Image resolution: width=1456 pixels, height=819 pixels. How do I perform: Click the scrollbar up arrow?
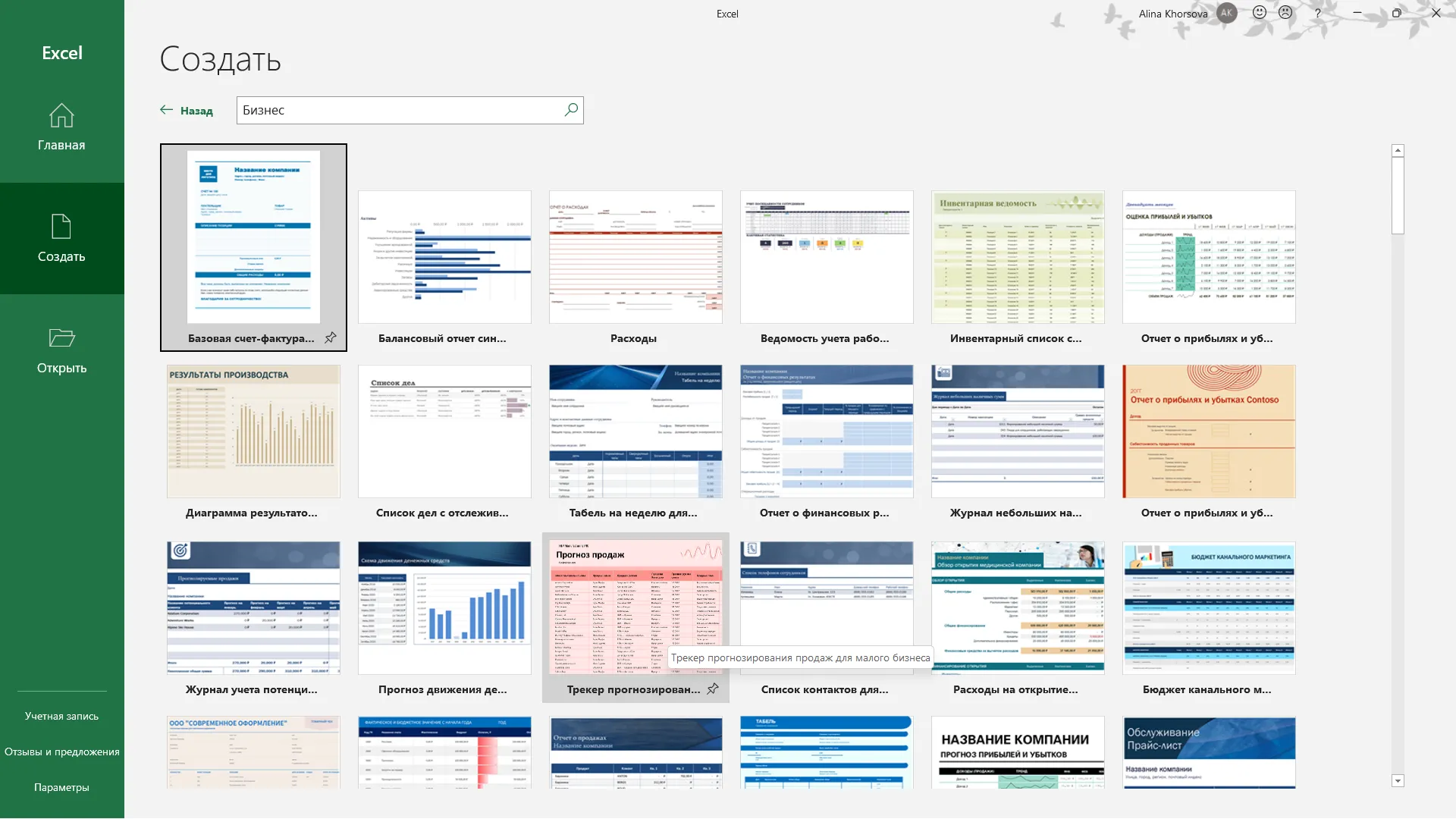pyautogui.click(x=1398, y=150)
